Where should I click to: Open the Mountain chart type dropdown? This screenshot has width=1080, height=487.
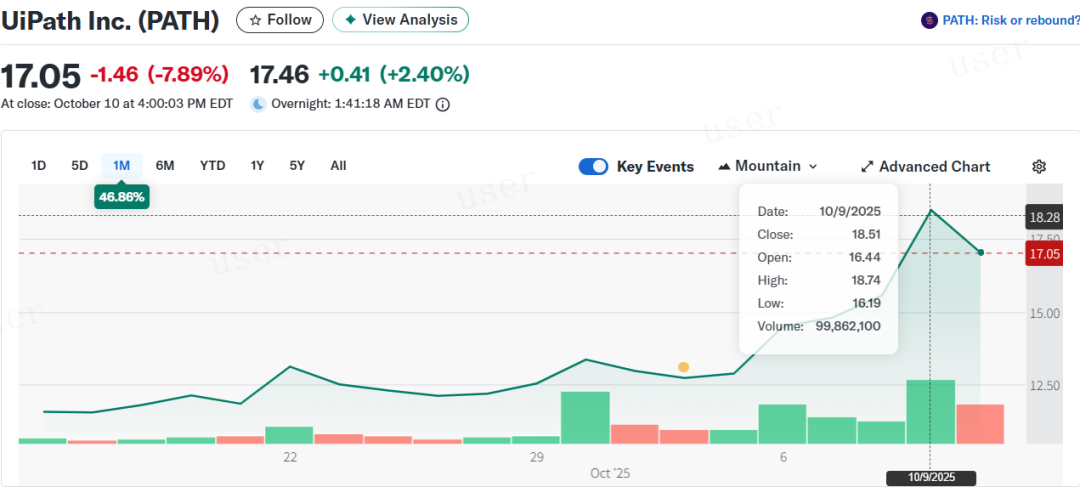pos(768,166)
